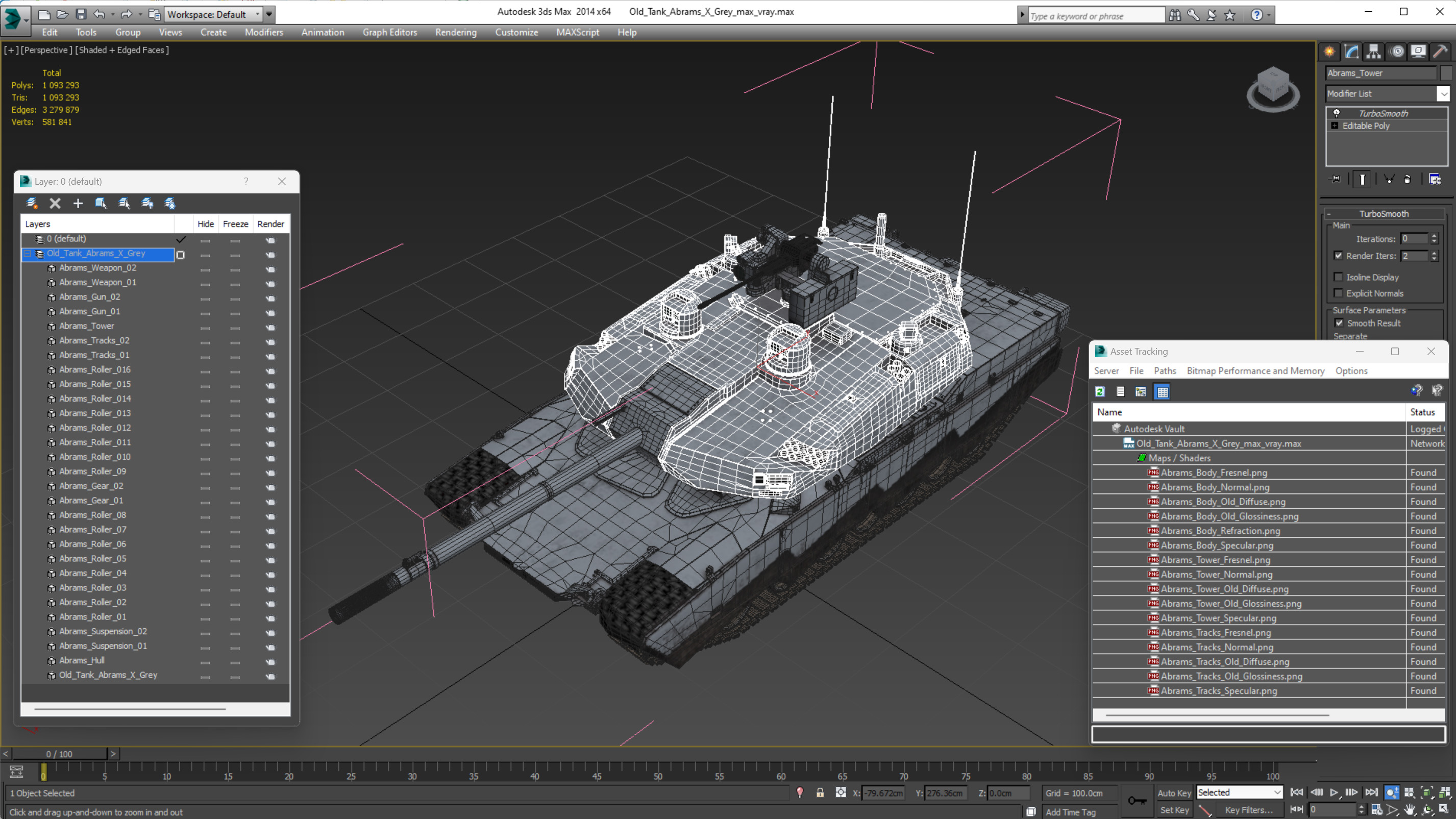Open the Utilities panel hammer icon
This screenshot has height=819, width=1456.
coord(1440,52)
